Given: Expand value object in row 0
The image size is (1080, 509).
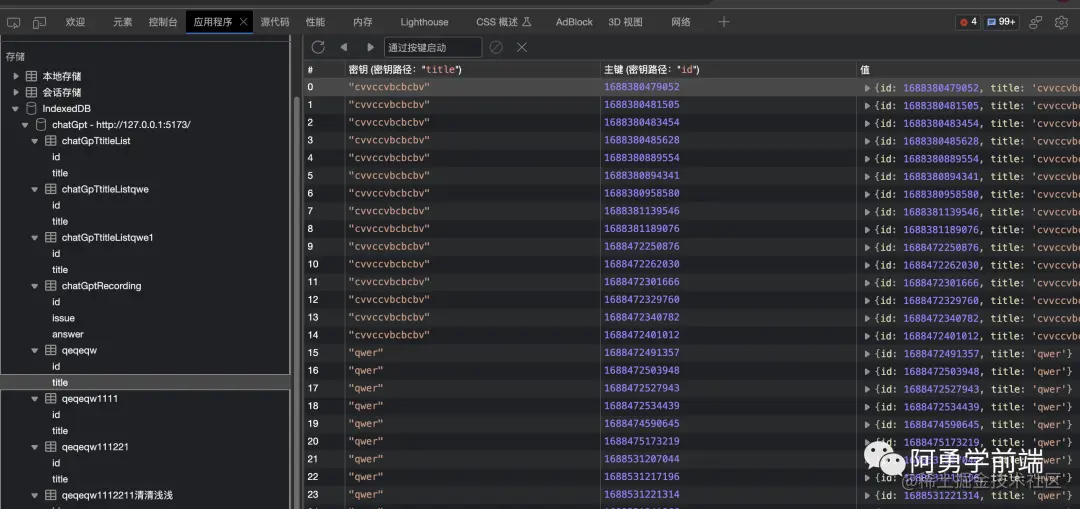Looking at the screenshot, I should [x=868, y=88].
